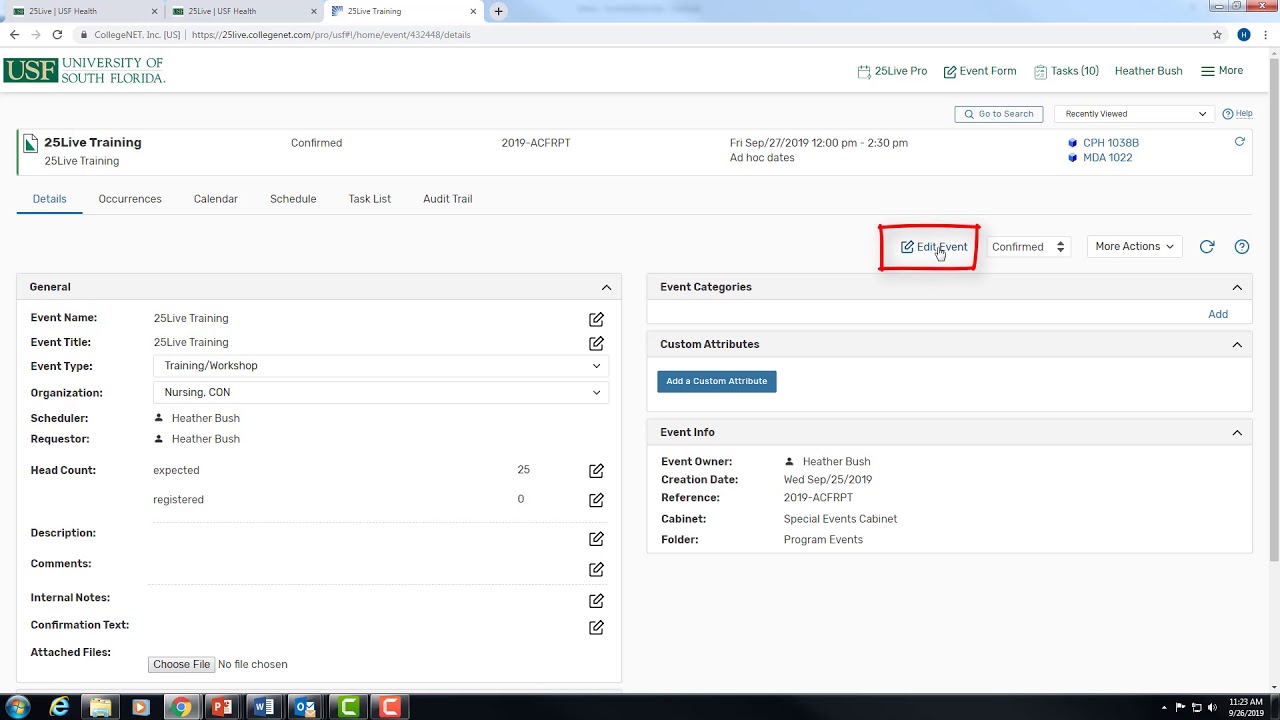Image resolution: width=1280 pixels, height=720 pixels.
Task: Switch to the Schedule tab
Action: click(293, 199)
